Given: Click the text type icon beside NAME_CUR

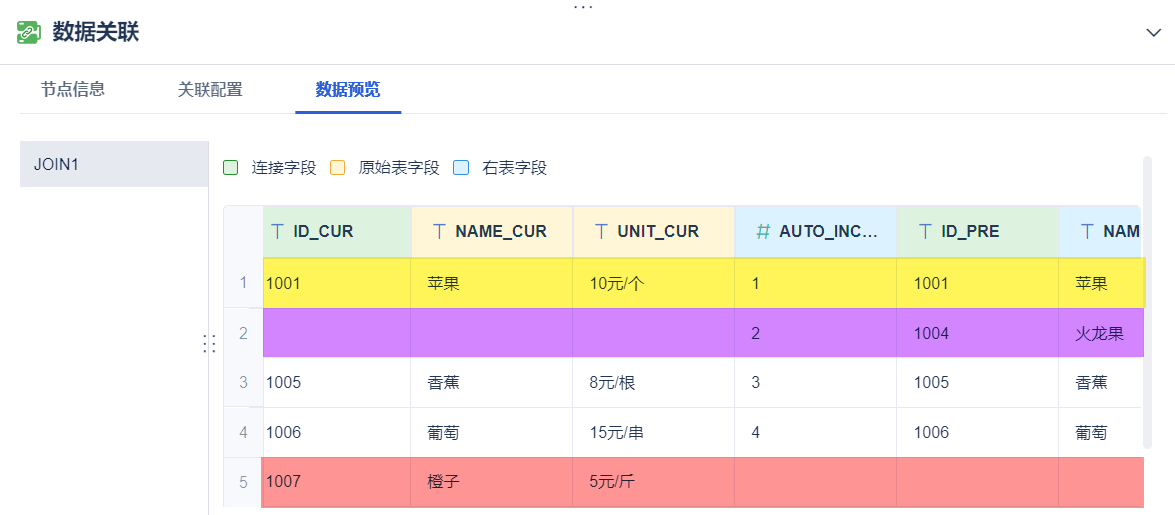Looking at the screenshot, I should click(439, 232).
